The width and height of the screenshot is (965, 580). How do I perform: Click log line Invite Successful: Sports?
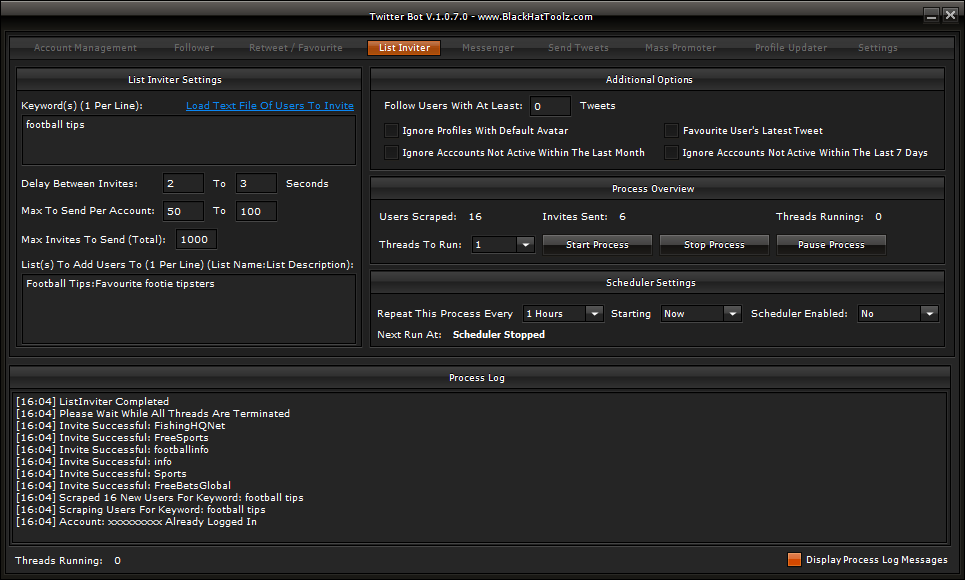point(101,473)
